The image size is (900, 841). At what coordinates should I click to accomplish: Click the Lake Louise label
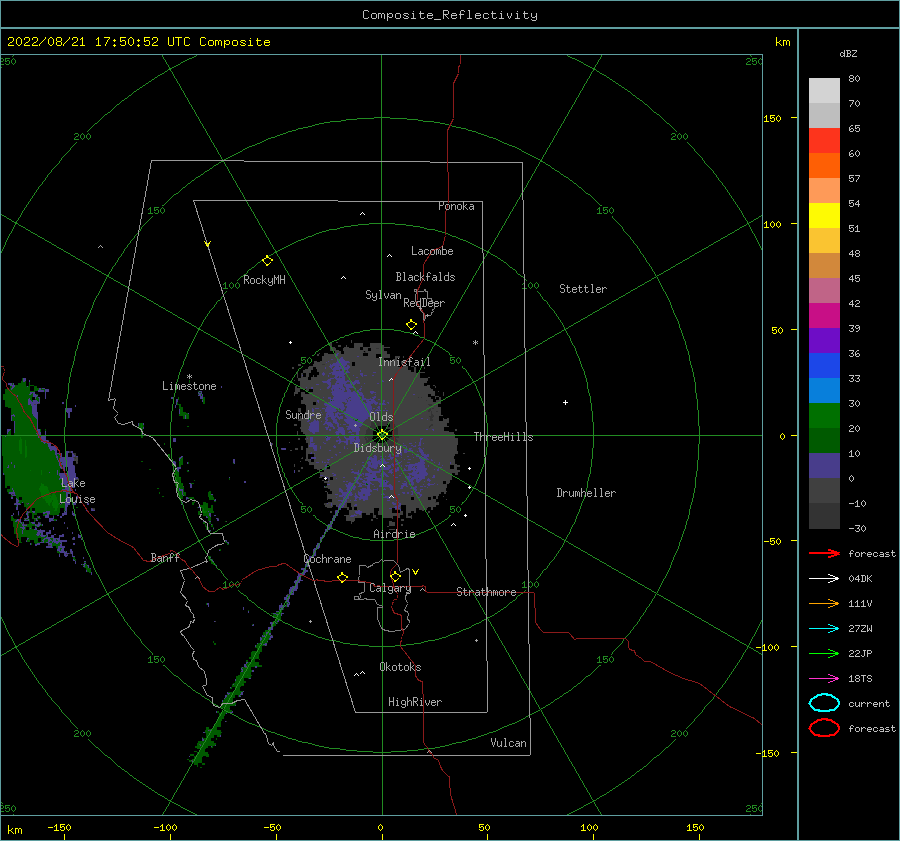(77, 491)
